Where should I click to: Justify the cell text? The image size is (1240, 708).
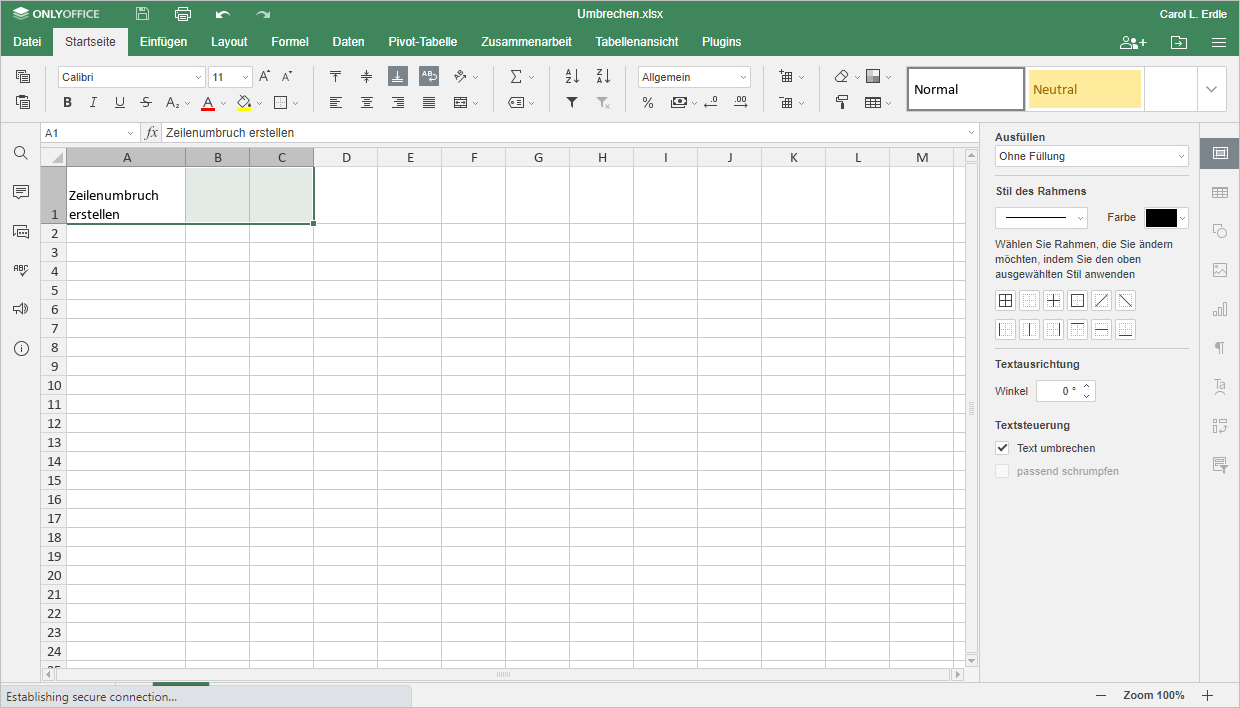[x=429, y=102]
